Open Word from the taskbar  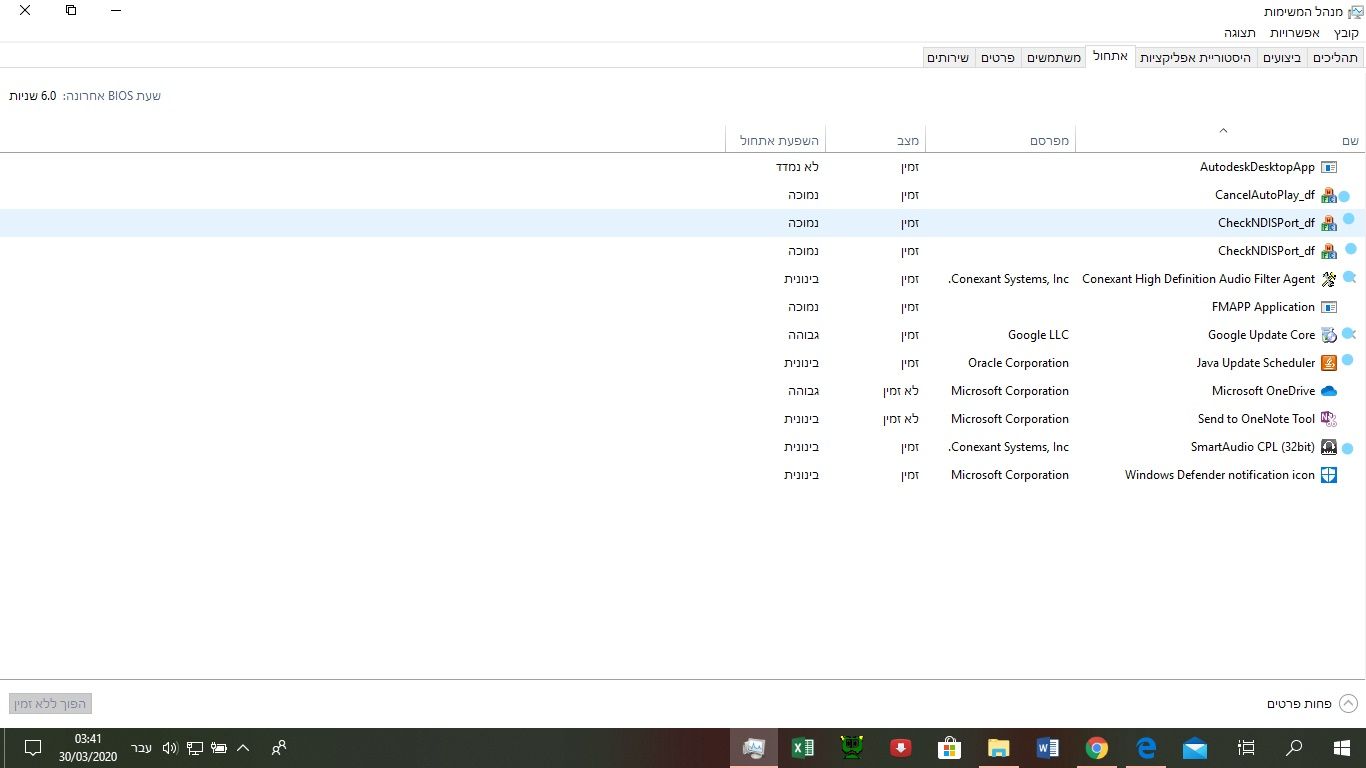pos(1048,748)
